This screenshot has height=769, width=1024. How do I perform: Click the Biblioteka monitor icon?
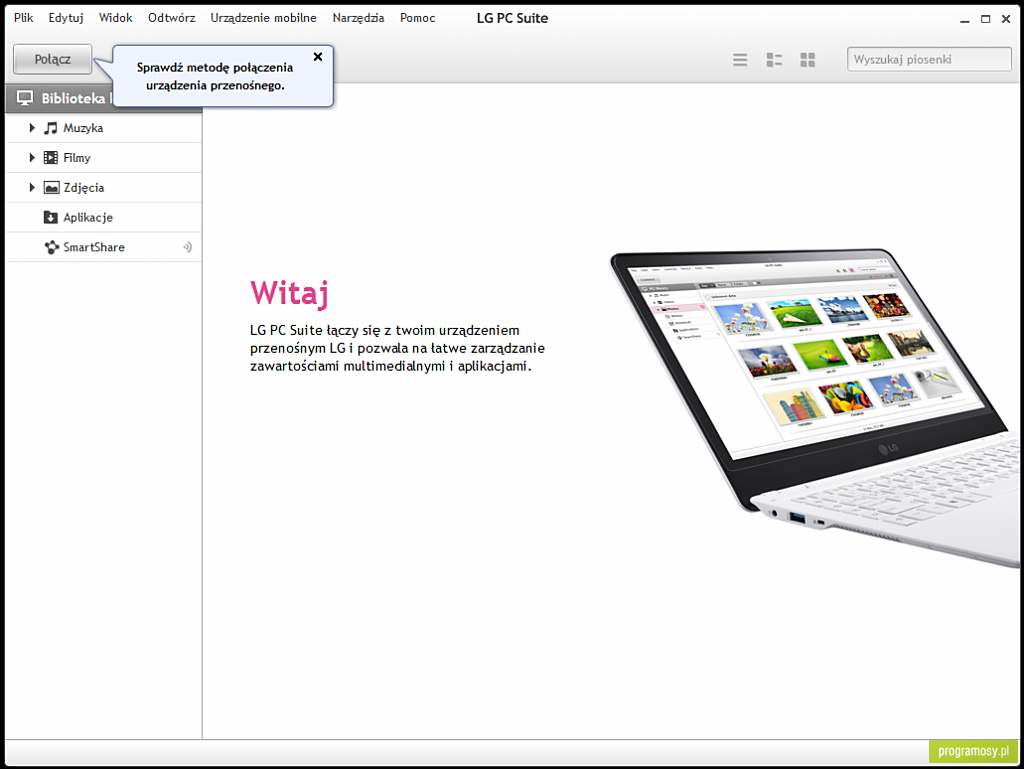(x=25, y=98)
